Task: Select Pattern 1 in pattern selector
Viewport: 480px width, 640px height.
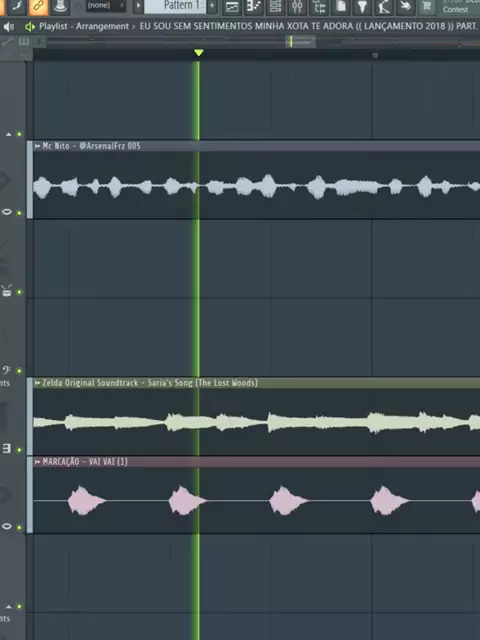Action: [x=176, y=6]
